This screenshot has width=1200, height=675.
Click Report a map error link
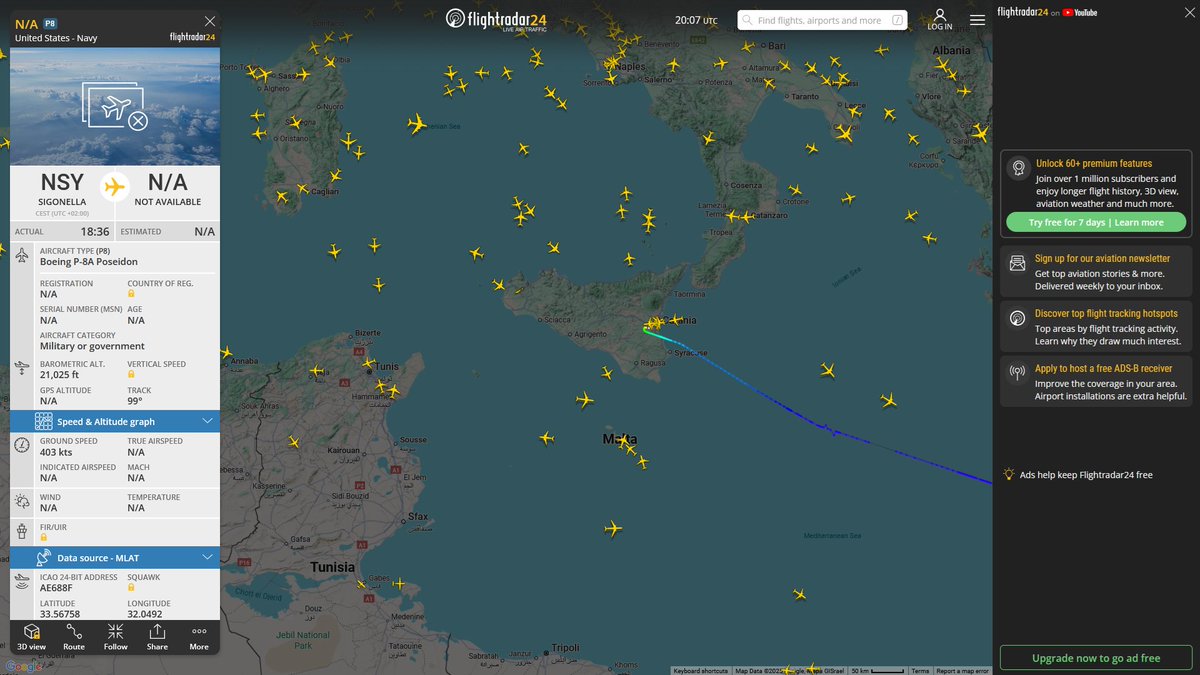962,671
